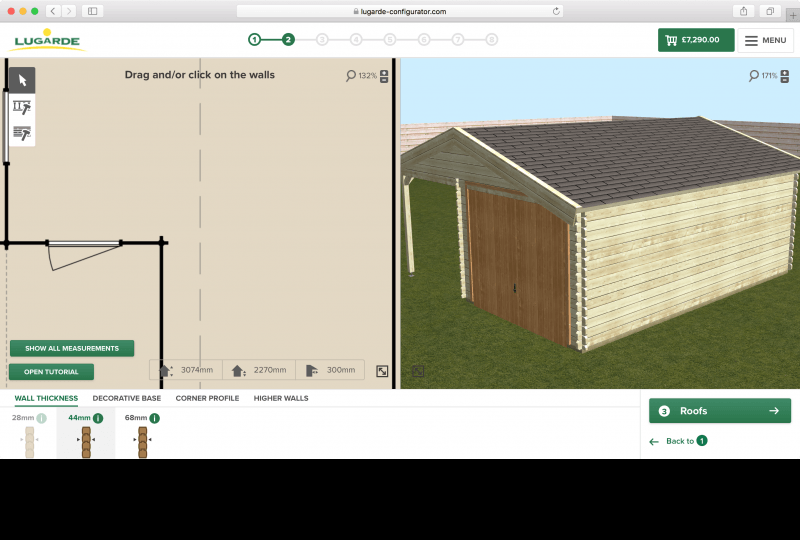Select the wall post hammer tool
The image size is (800, 540).
tap(22, 107)
